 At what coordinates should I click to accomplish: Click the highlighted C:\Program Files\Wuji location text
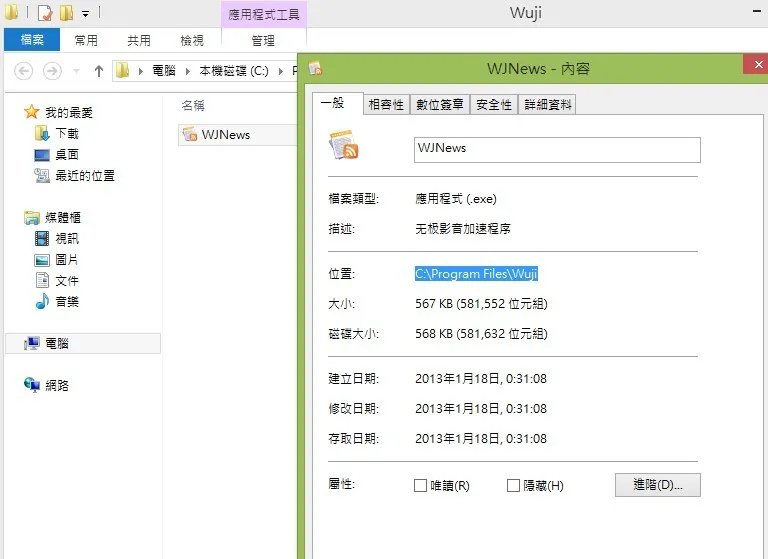476,273
